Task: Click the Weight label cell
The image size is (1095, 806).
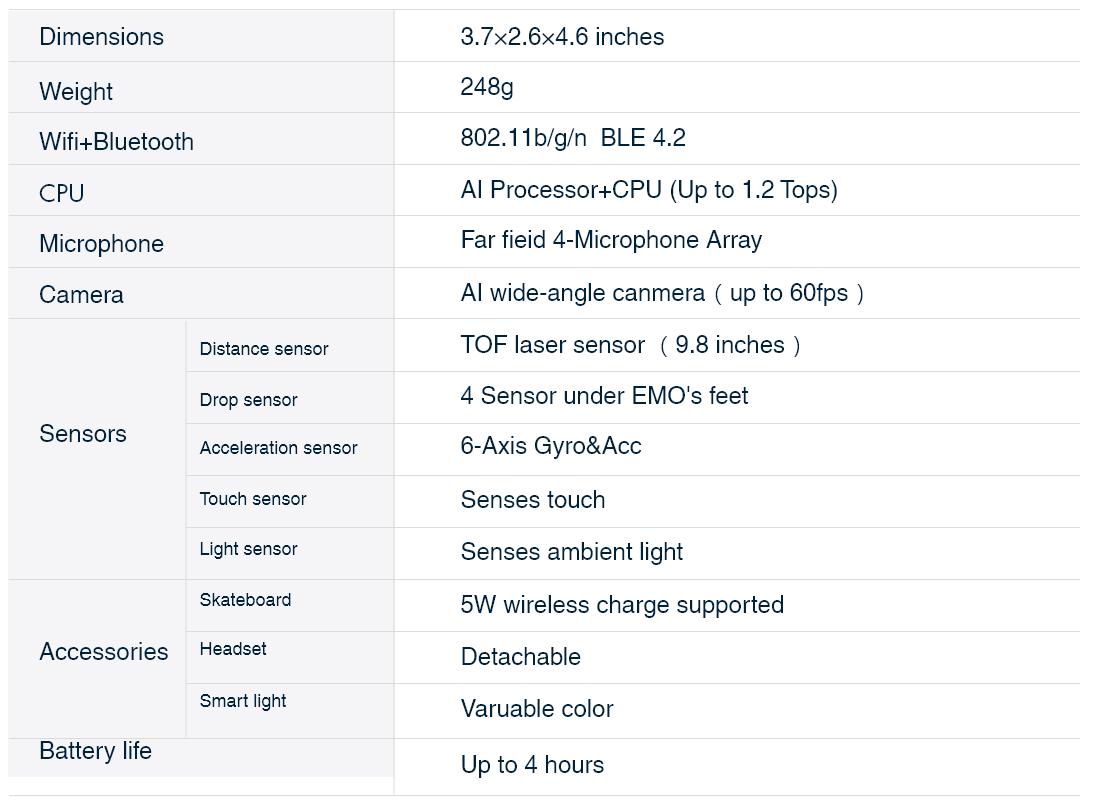Action: pos(76,92)
